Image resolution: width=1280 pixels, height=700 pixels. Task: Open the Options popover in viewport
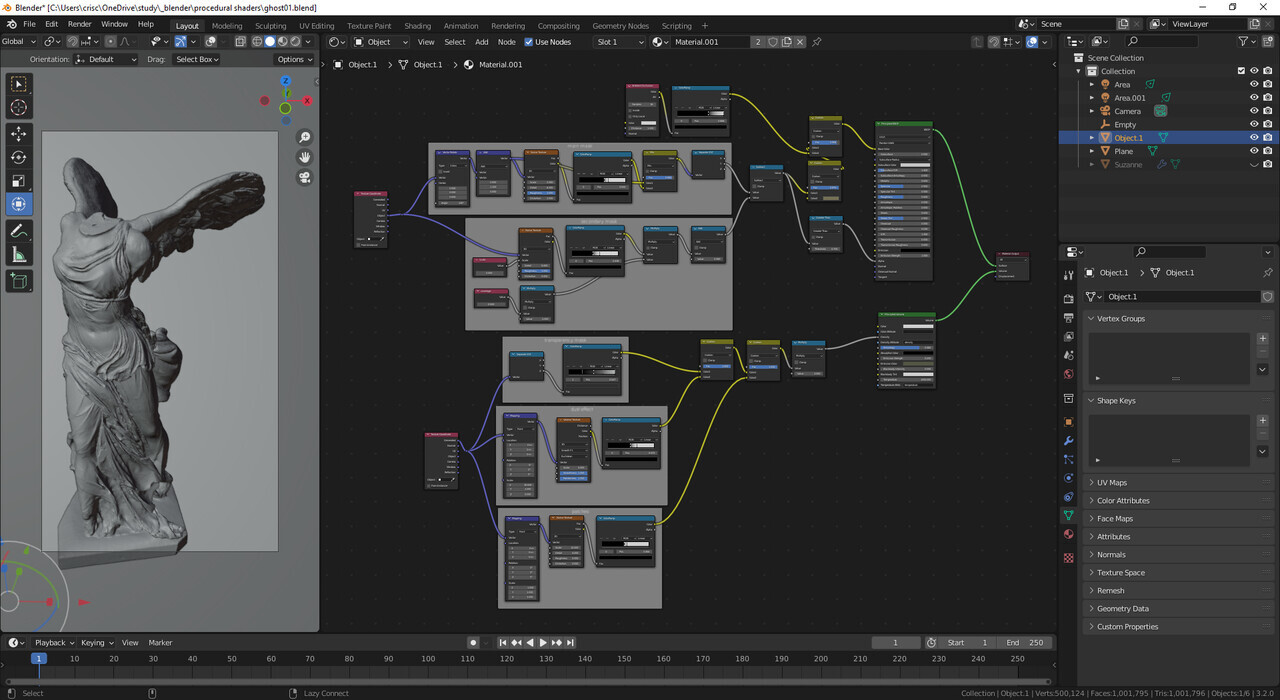click(295, 59)
